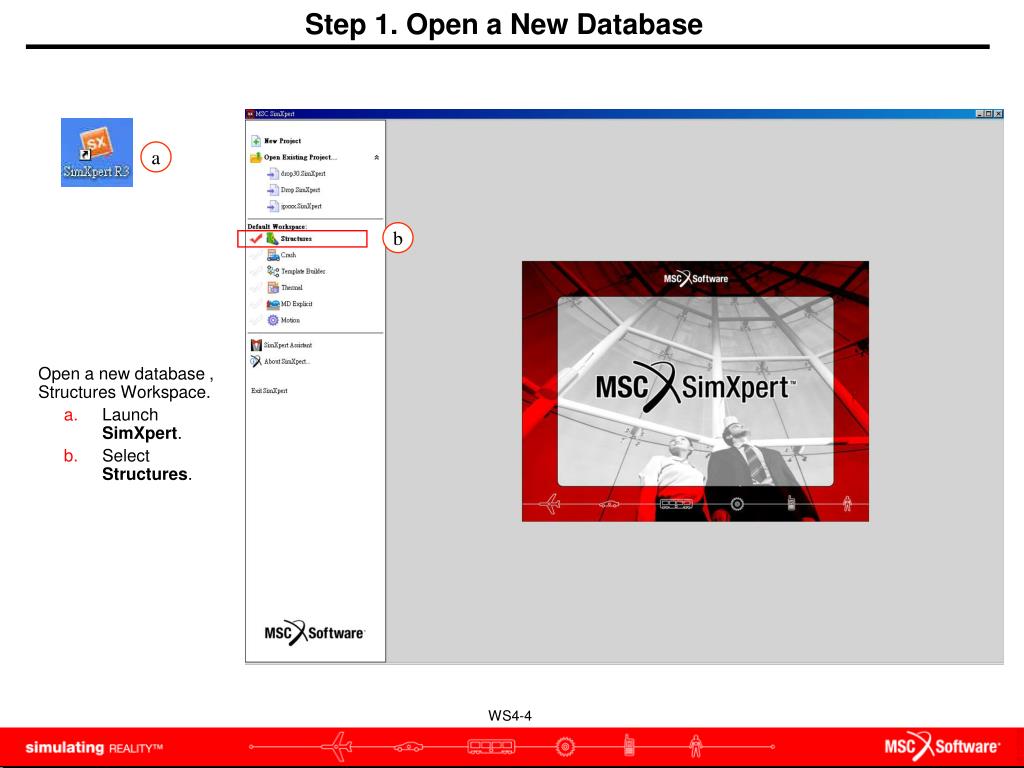Maximize the MSC SimXpert window
Viewport: 1024px width, 768px height.
click(989, 114)
